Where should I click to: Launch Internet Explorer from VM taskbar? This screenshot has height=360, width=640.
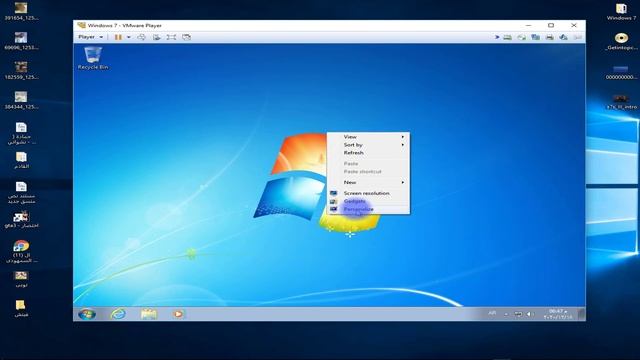point(118,314)
